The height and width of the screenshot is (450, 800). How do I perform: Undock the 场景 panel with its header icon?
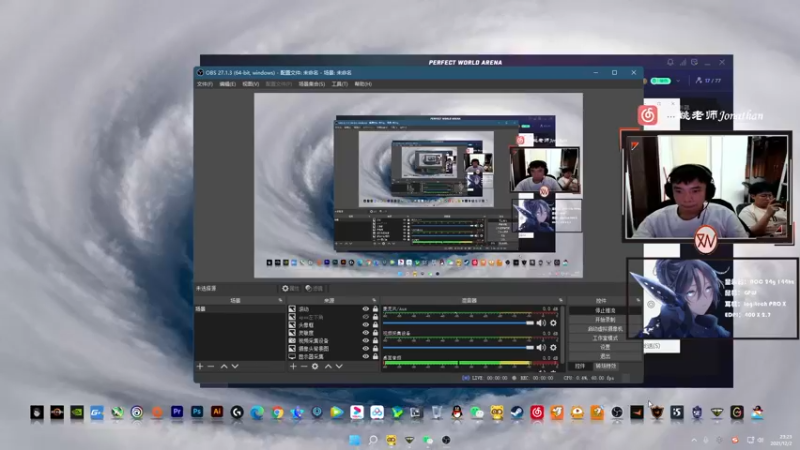280,301
